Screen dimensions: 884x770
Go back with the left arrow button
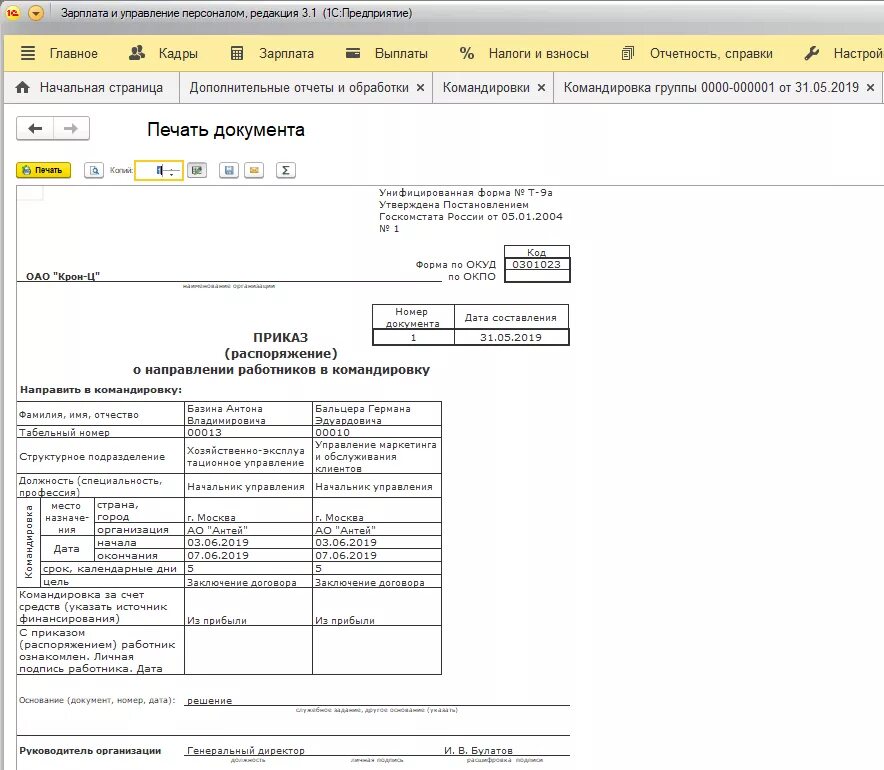(35, 129)
